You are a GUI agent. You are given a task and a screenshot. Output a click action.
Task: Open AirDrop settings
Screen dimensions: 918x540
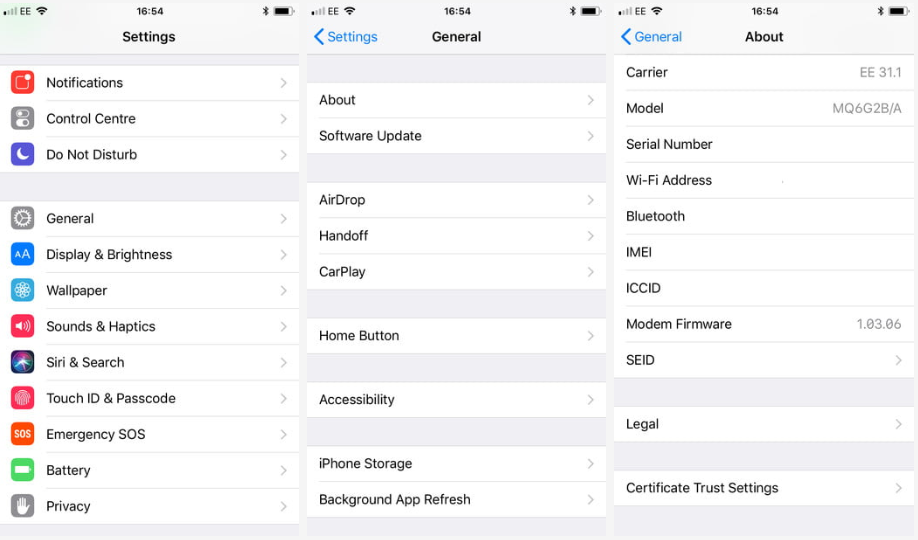point(456,200)
